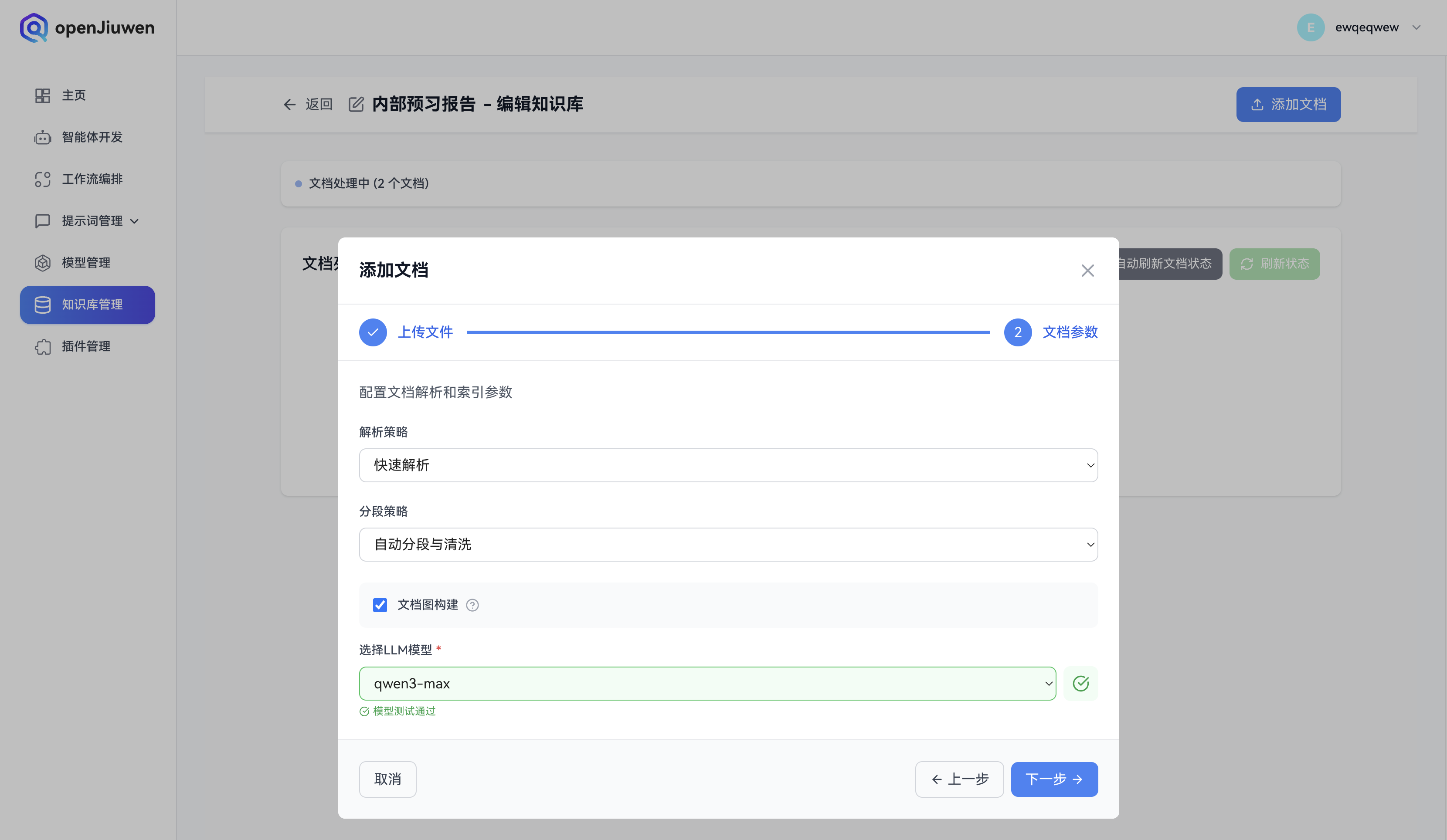The image size is (1447, 840).
Task: Go to 模型管理 section
Action: [85, 263]
